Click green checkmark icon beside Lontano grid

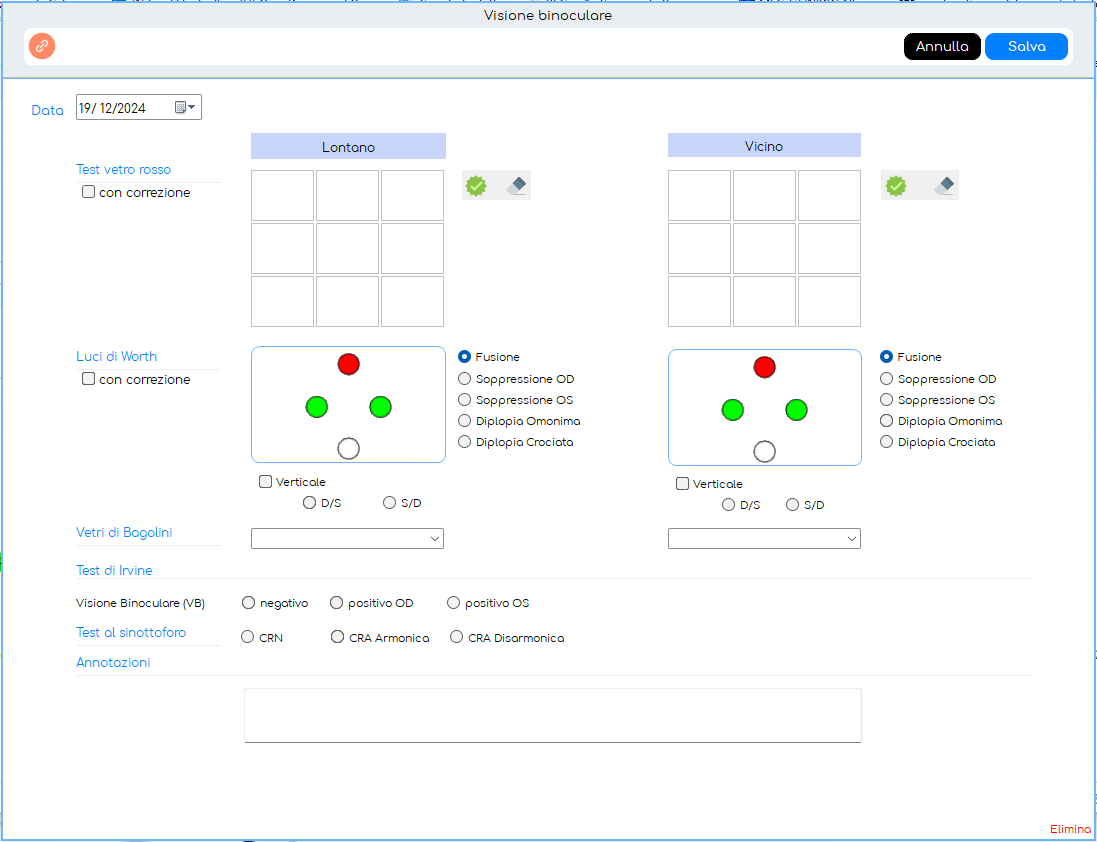476,186
